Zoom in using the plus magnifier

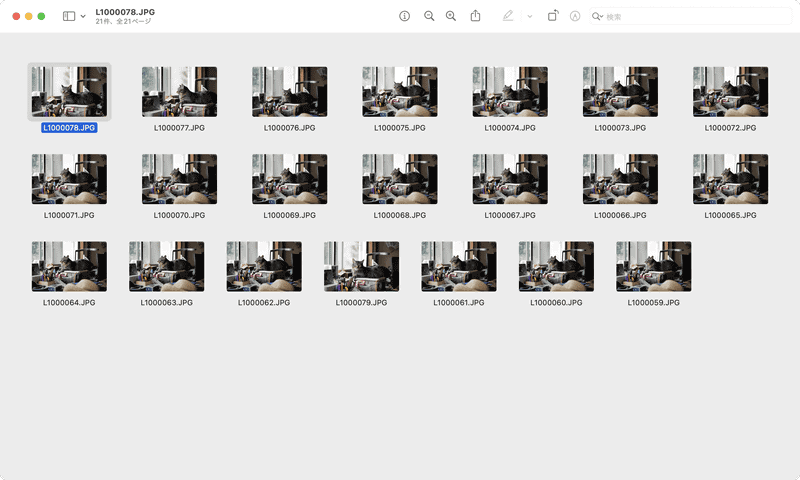tap(451, 16)
